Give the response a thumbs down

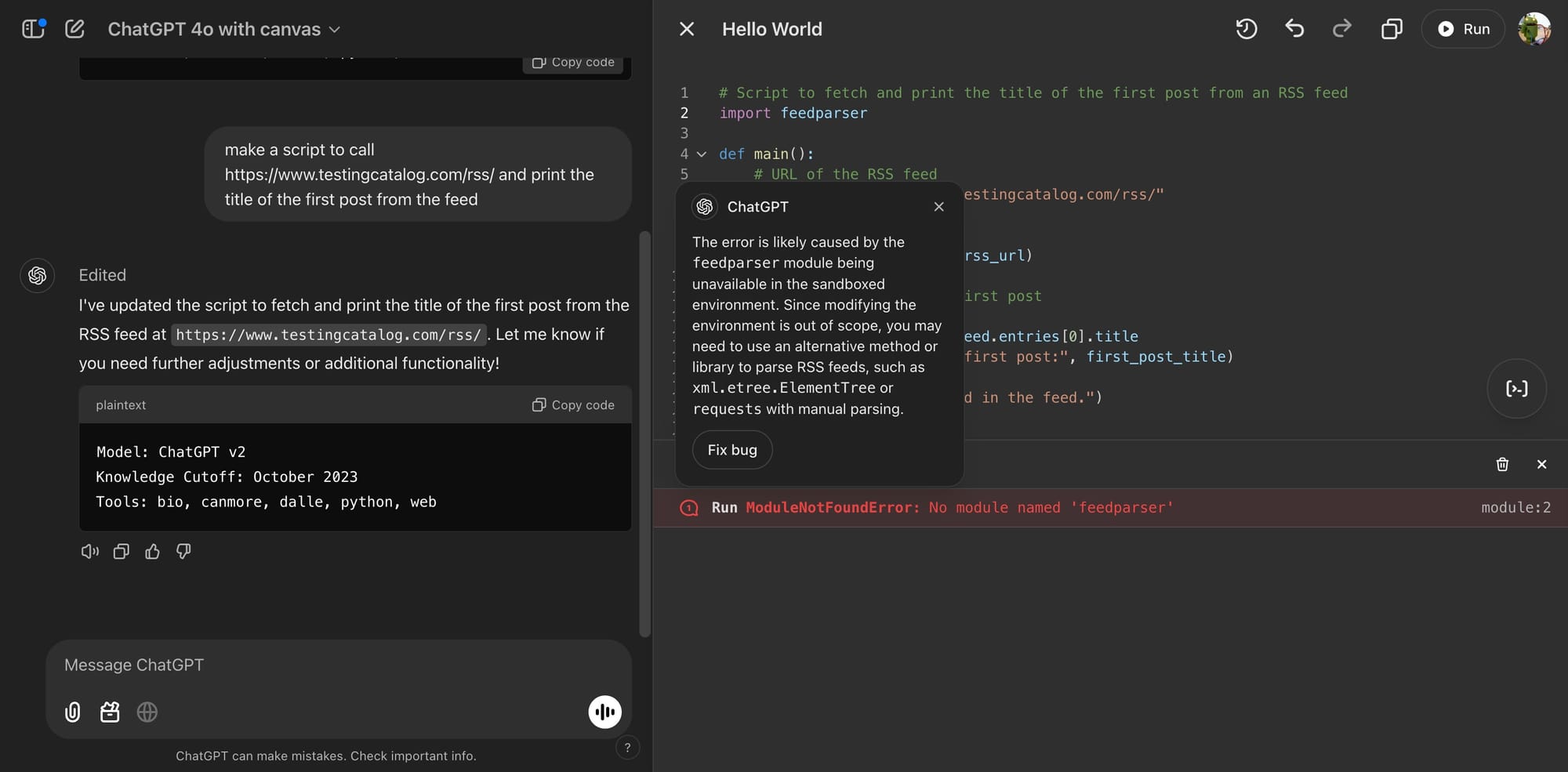click(x=183, y=552)
